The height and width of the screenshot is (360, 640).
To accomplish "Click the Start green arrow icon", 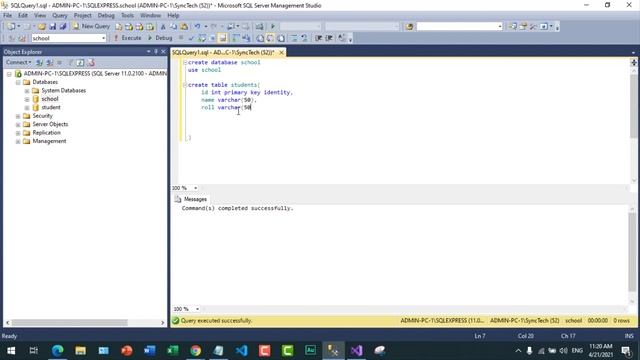I will tap(273, 27).
